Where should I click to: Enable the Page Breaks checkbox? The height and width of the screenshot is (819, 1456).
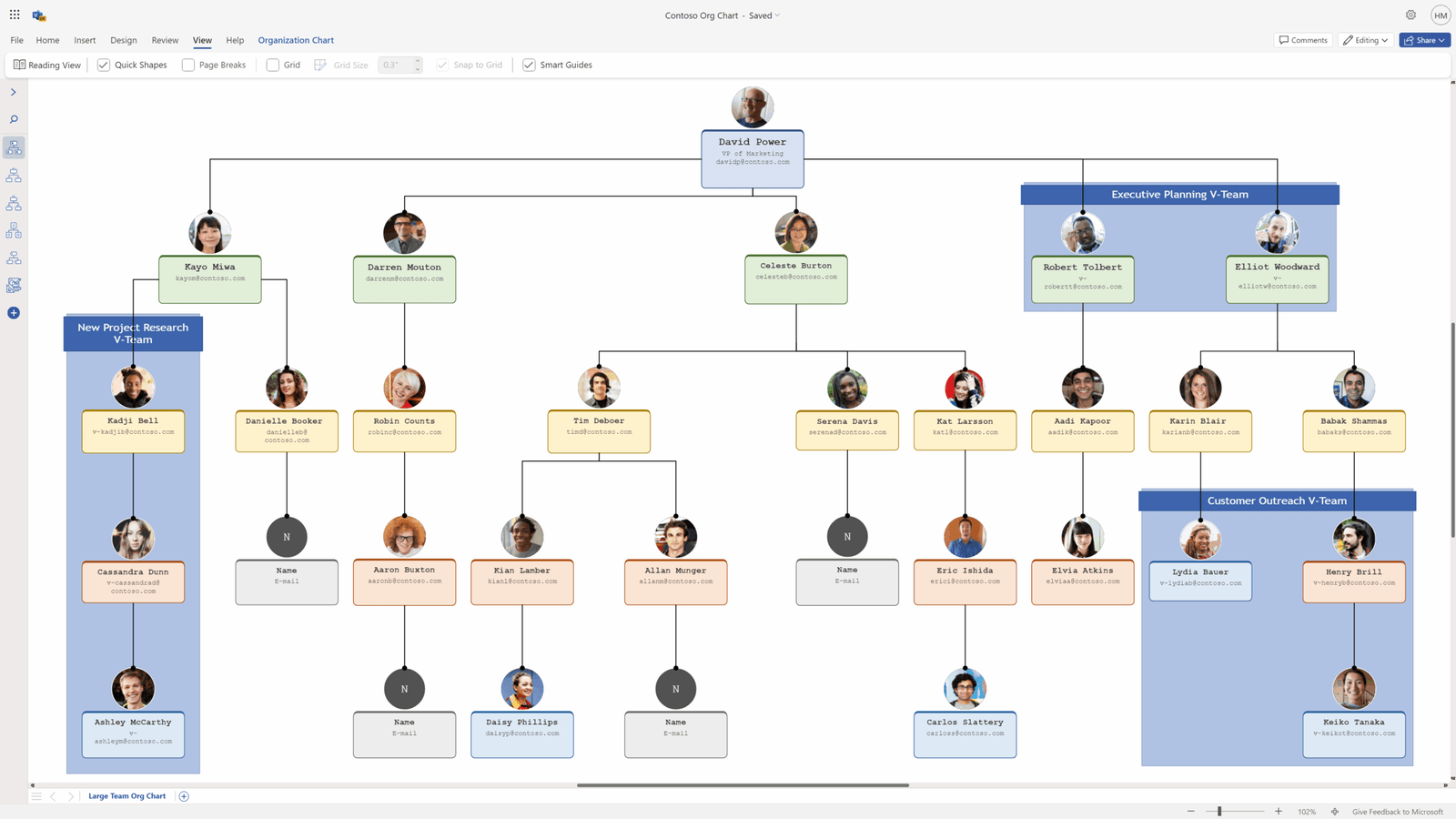point(187,65)
